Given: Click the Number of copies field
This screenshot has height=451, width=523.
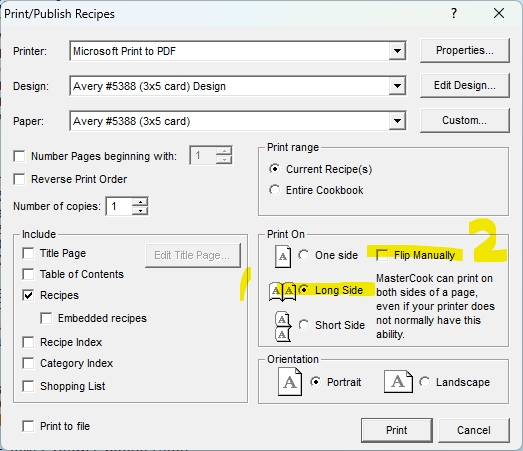Looking at the screenshot, I should coord(119,206).
